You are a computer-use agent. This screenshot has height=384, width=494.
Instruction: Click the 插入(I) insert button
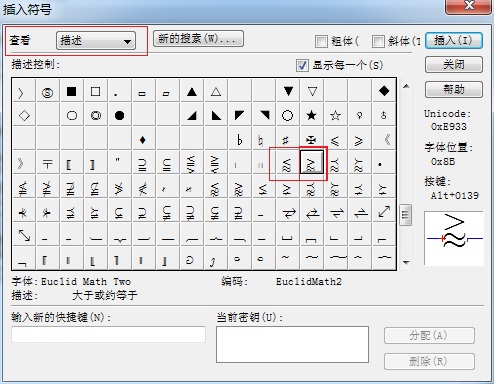[454, 41]
